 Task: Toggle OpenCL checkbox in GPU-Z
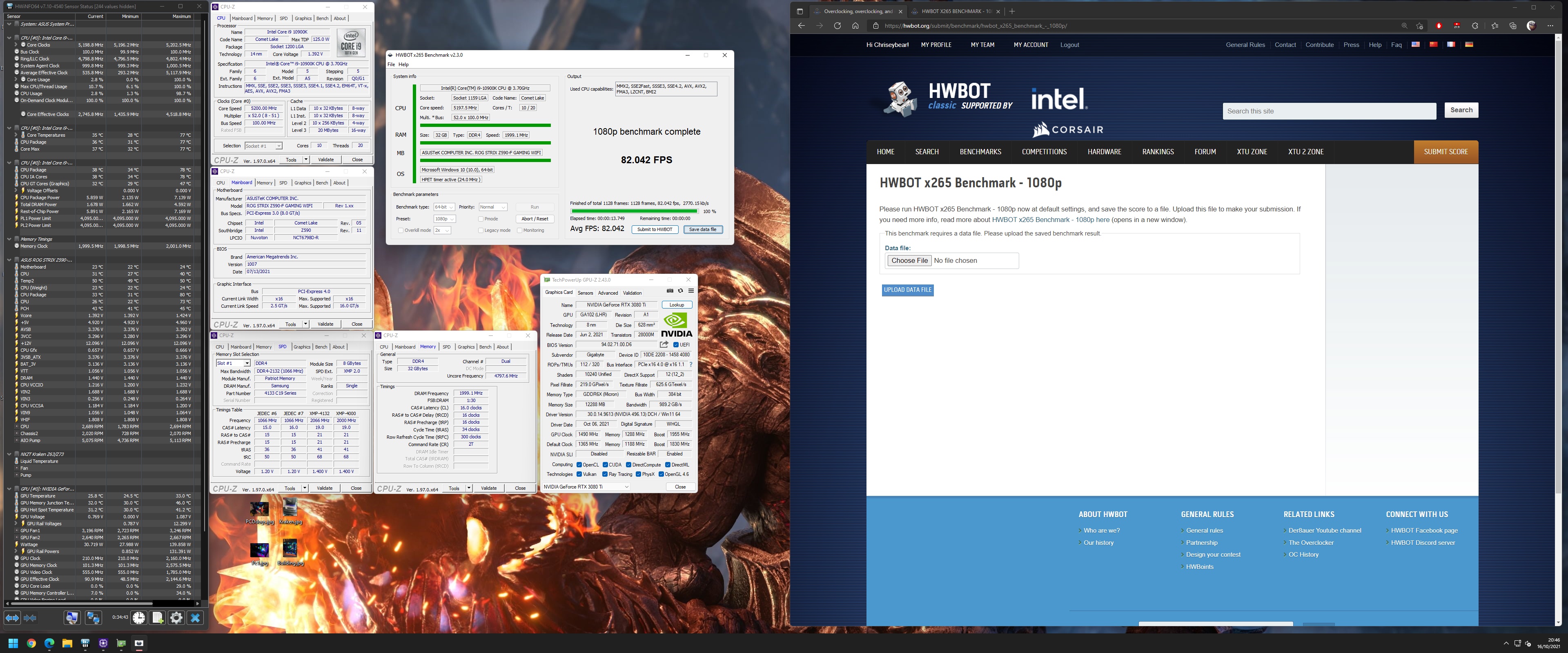(579, 465)
